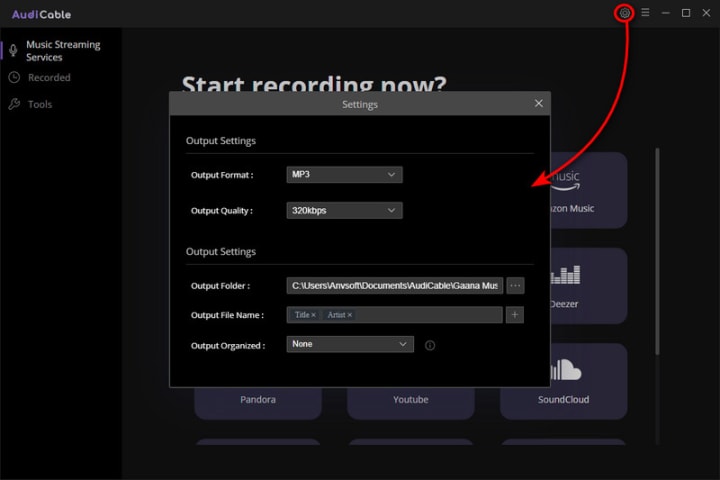Close the Settings dialog
The height and width of the screenshot is (480, 720).
pyautogui.click(x=539, y=103)
